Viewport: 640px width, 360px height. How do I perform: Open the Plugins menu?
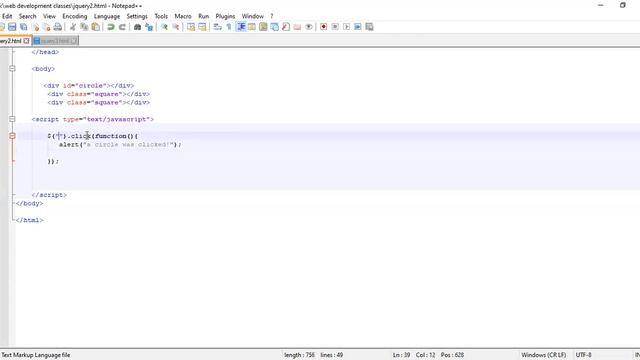coord(225,16)
